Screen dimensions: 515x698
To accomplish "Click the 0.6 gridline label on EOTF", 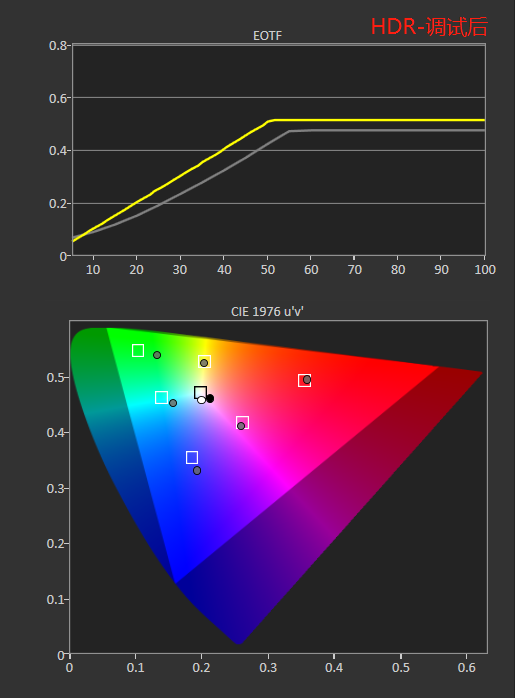I will 57,98.
